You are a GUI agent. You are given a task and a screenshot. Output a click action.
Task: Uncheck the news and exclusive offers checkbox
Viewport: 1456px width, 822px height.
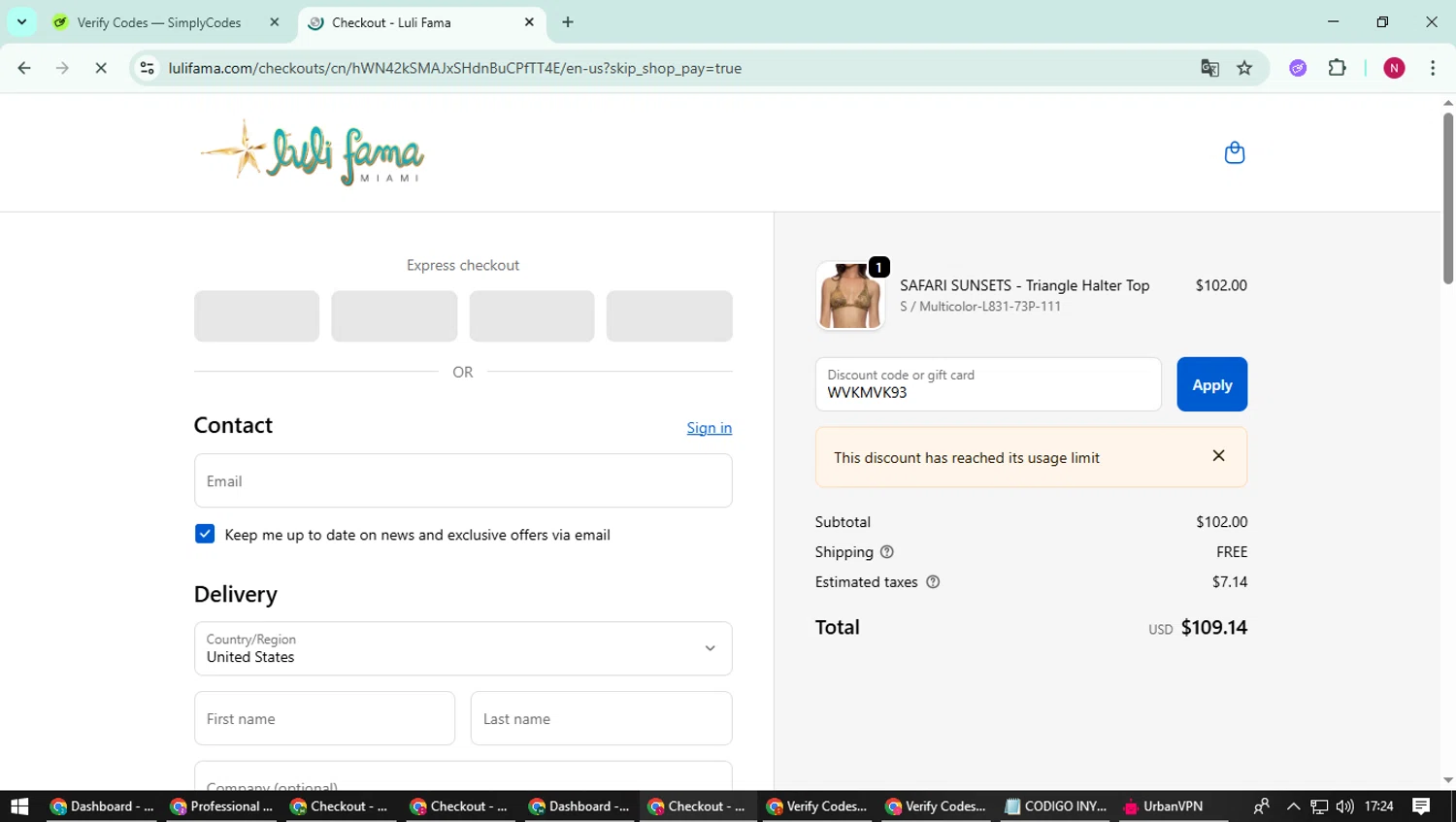coord(205,534)
